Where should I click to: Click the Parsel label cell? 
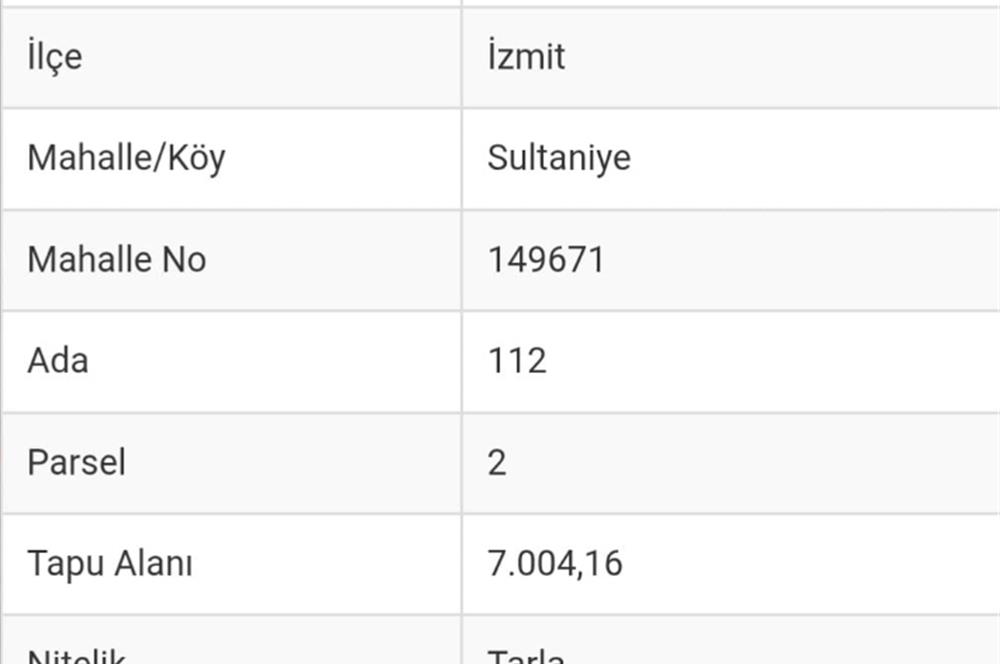[76, 463]
